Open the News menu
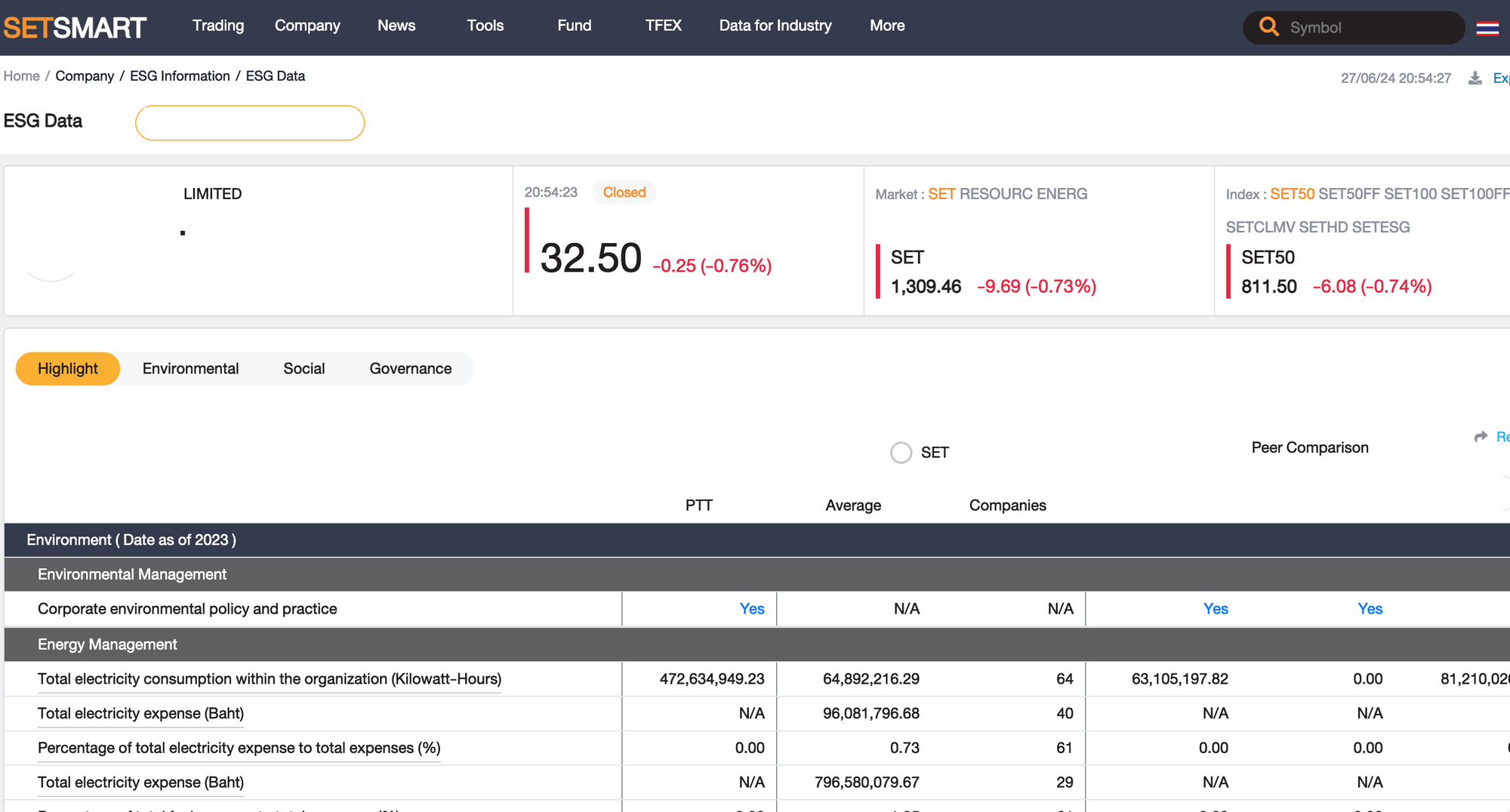1510x812 pixels. pos(396,26)
